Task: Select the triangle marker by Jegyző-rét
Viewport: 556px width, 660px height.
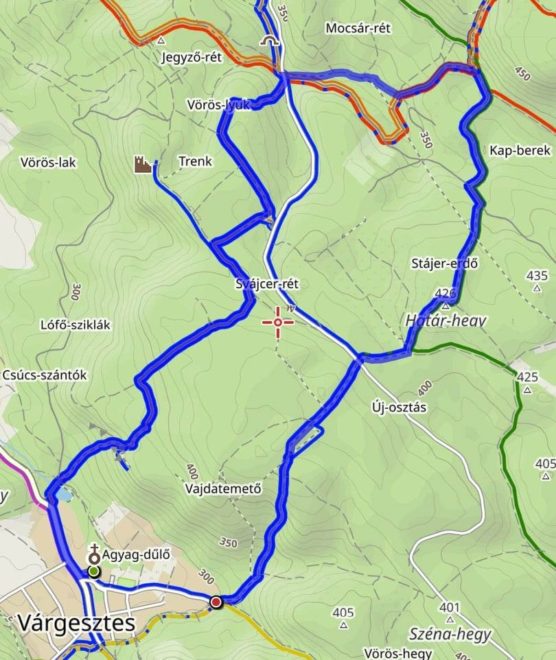Action: tap(161, 41)
